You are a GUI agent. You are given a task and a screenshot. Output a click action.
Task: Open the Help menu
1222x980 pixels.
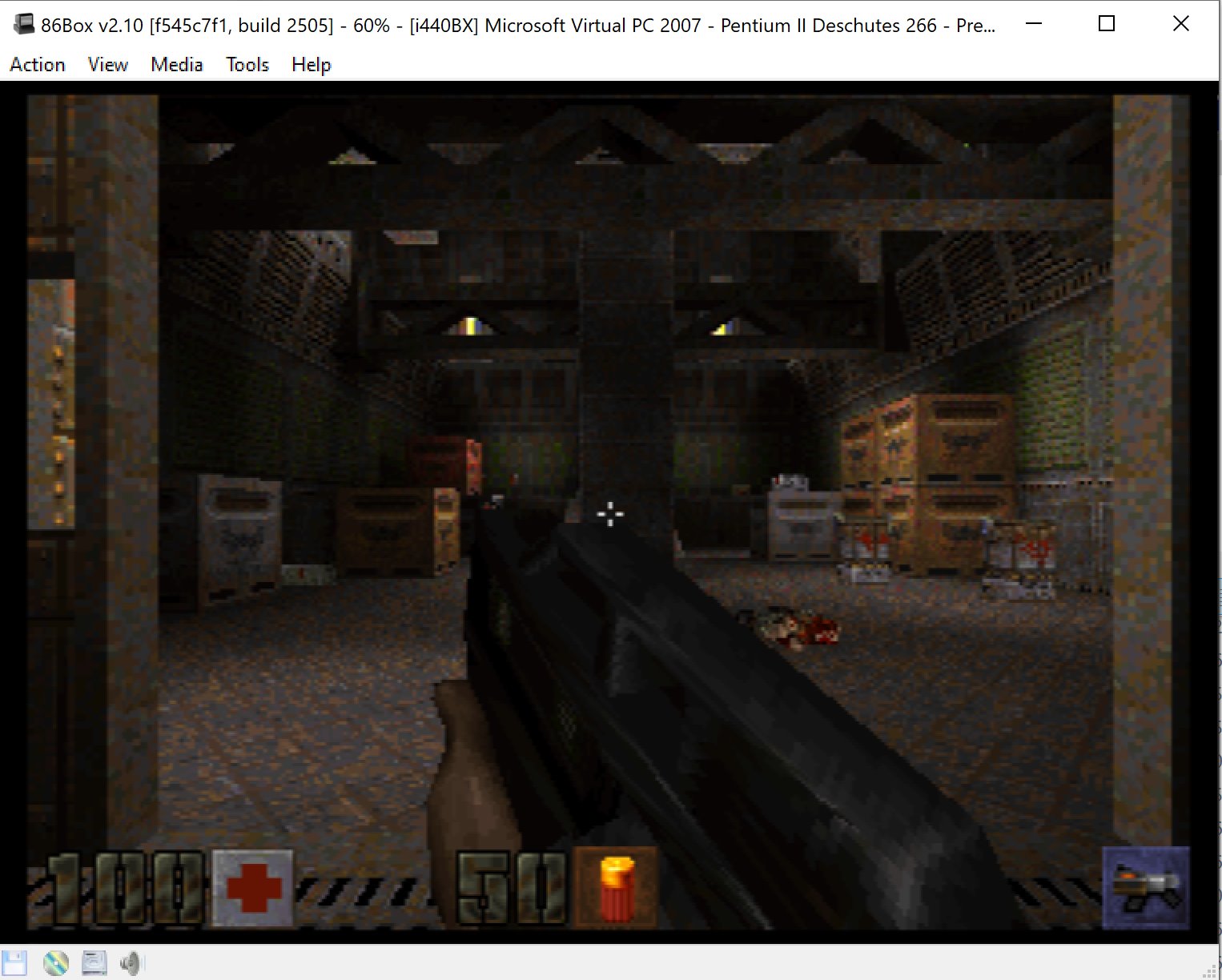[x=312, y=65]
